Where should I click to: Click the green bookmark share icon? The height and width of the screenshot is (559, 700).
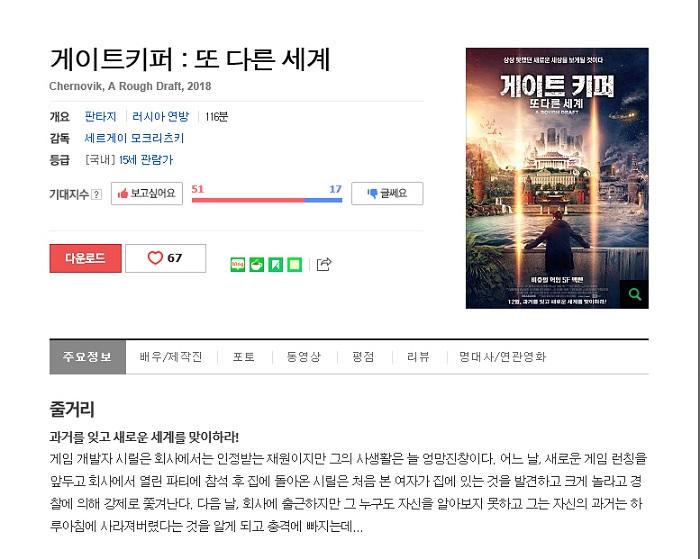coord(275,264)
